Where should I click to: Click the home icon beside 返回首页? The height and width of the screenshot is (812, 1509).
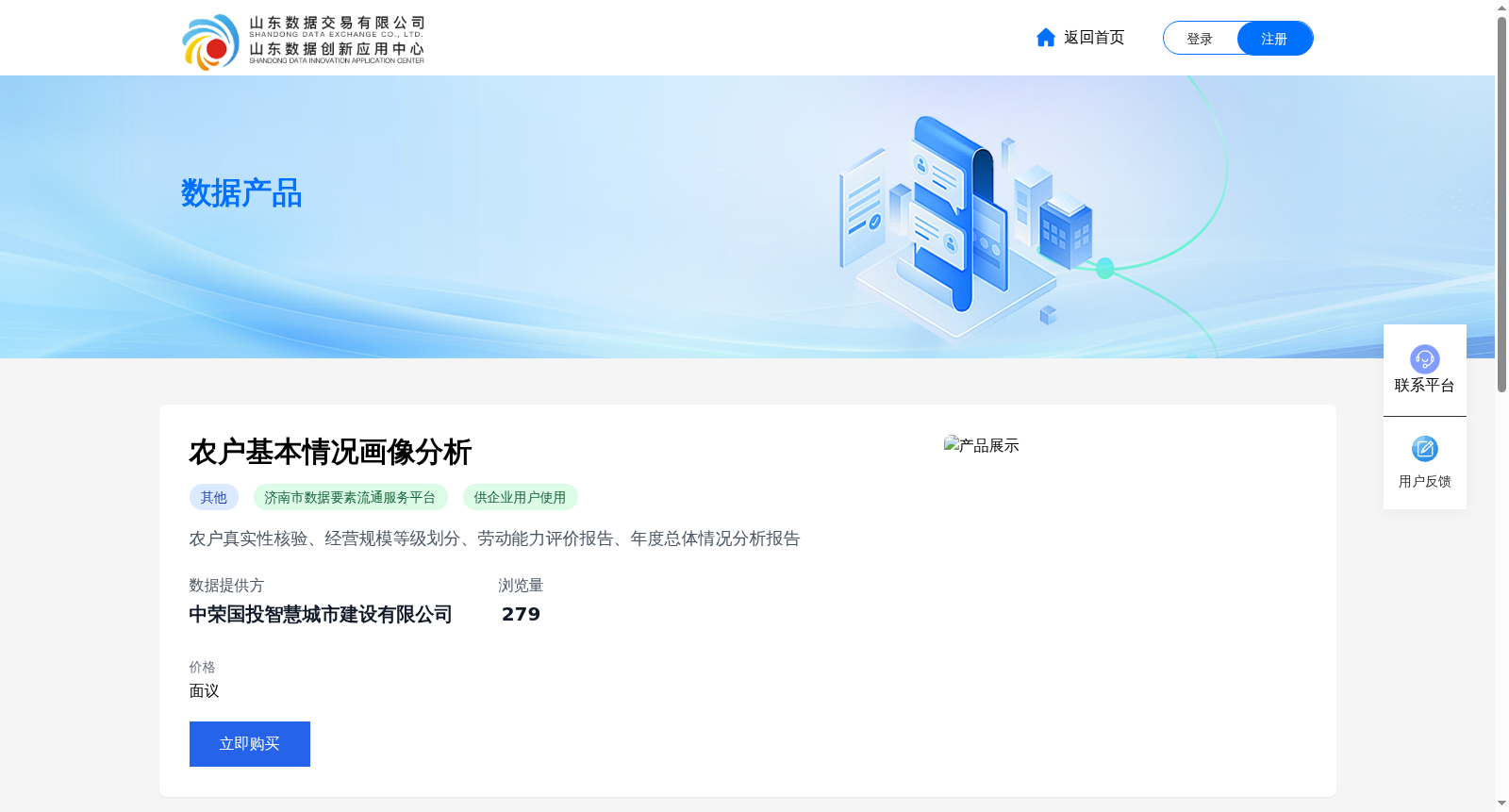tap(1046, 38)
